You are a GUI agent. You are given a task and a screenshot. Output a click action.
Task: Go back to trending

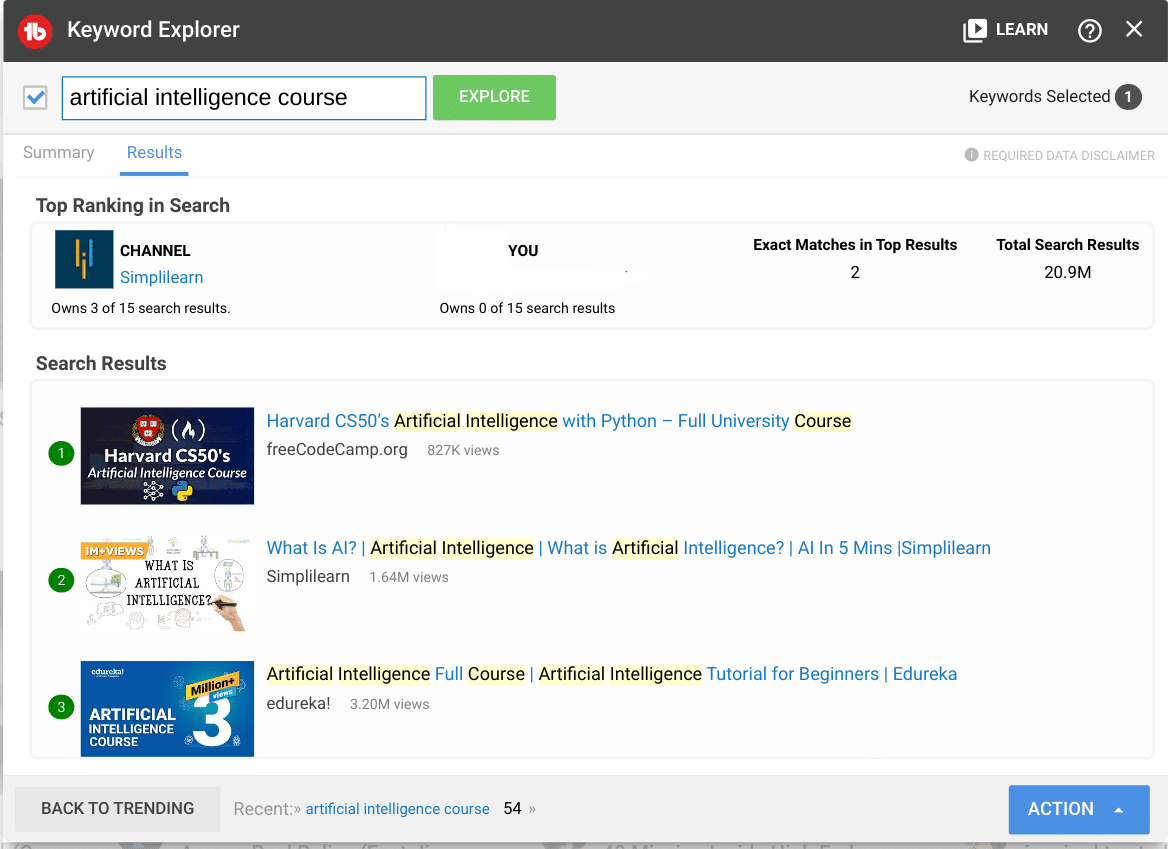pos(118,809)
